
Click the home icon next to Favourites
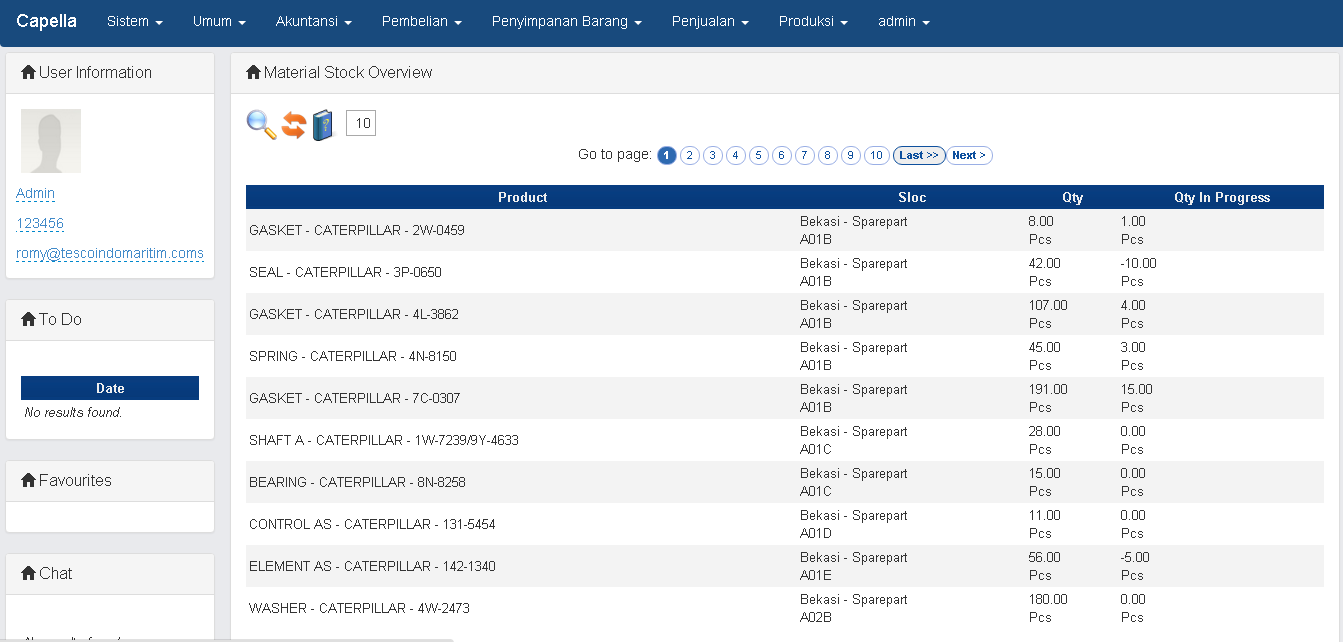tap(28, 480)
